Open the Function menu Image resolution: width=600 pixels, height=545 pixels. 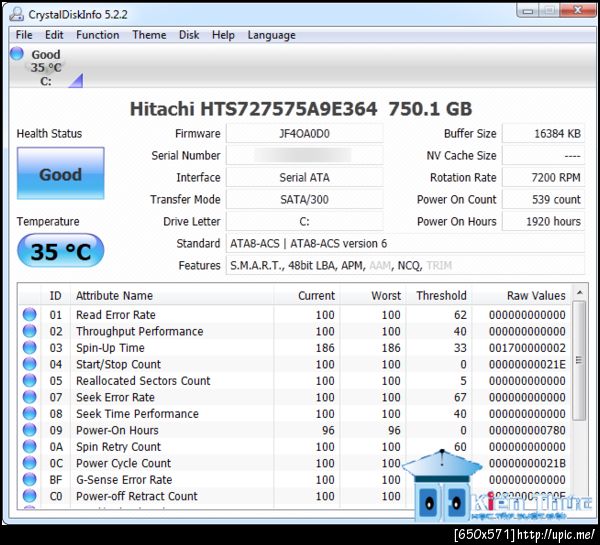pyautogui.click(x=97, y=35)
